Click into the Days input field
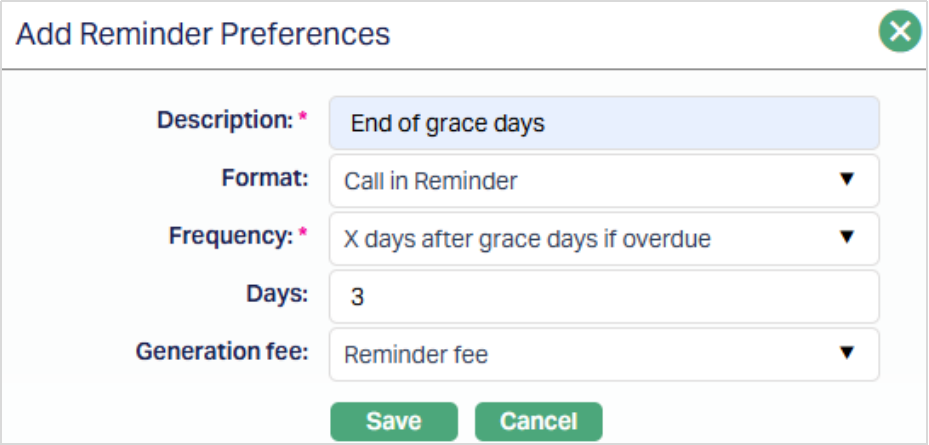The width and height of the screenshot is (929, 445). click(603, 297)
